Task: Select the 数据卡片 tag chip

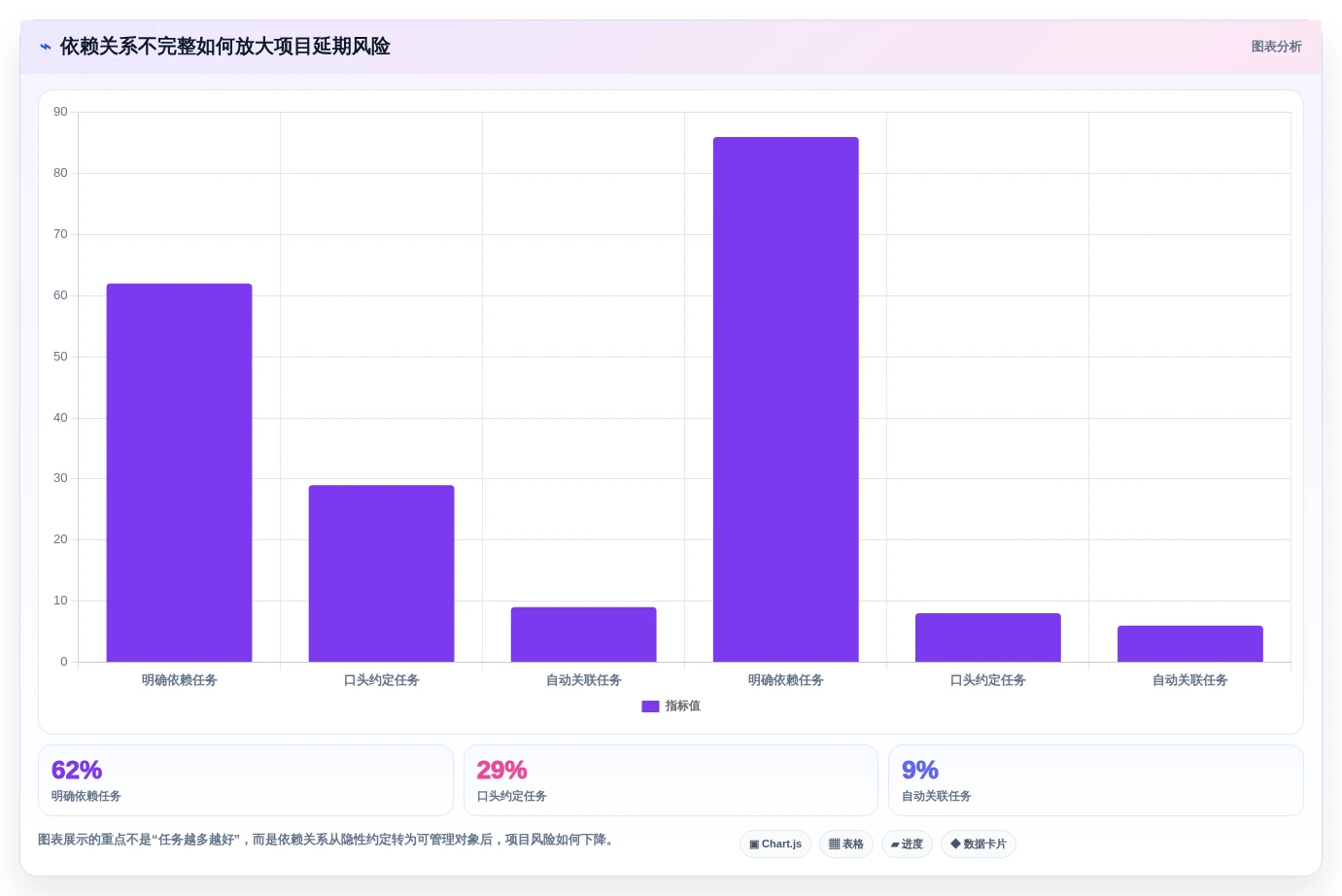Action: [x=979, y=844]
